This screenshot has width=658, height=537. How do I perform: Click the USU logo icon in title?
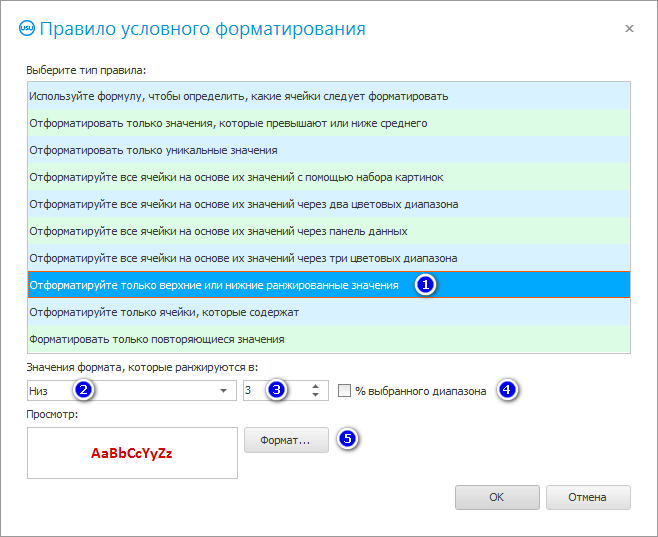click(x=27, y=28)
